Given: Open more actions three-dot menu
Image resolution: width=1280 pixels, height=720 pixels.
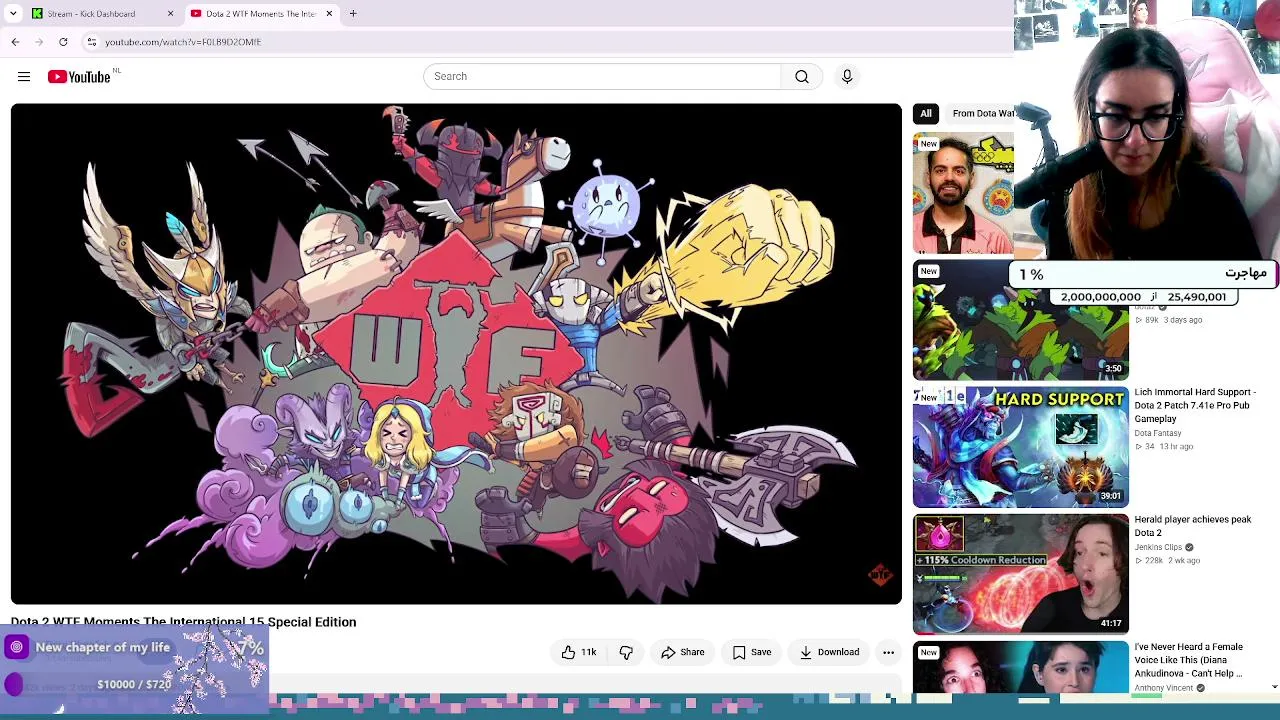Looking at the screenshot, I should (888, 652).
